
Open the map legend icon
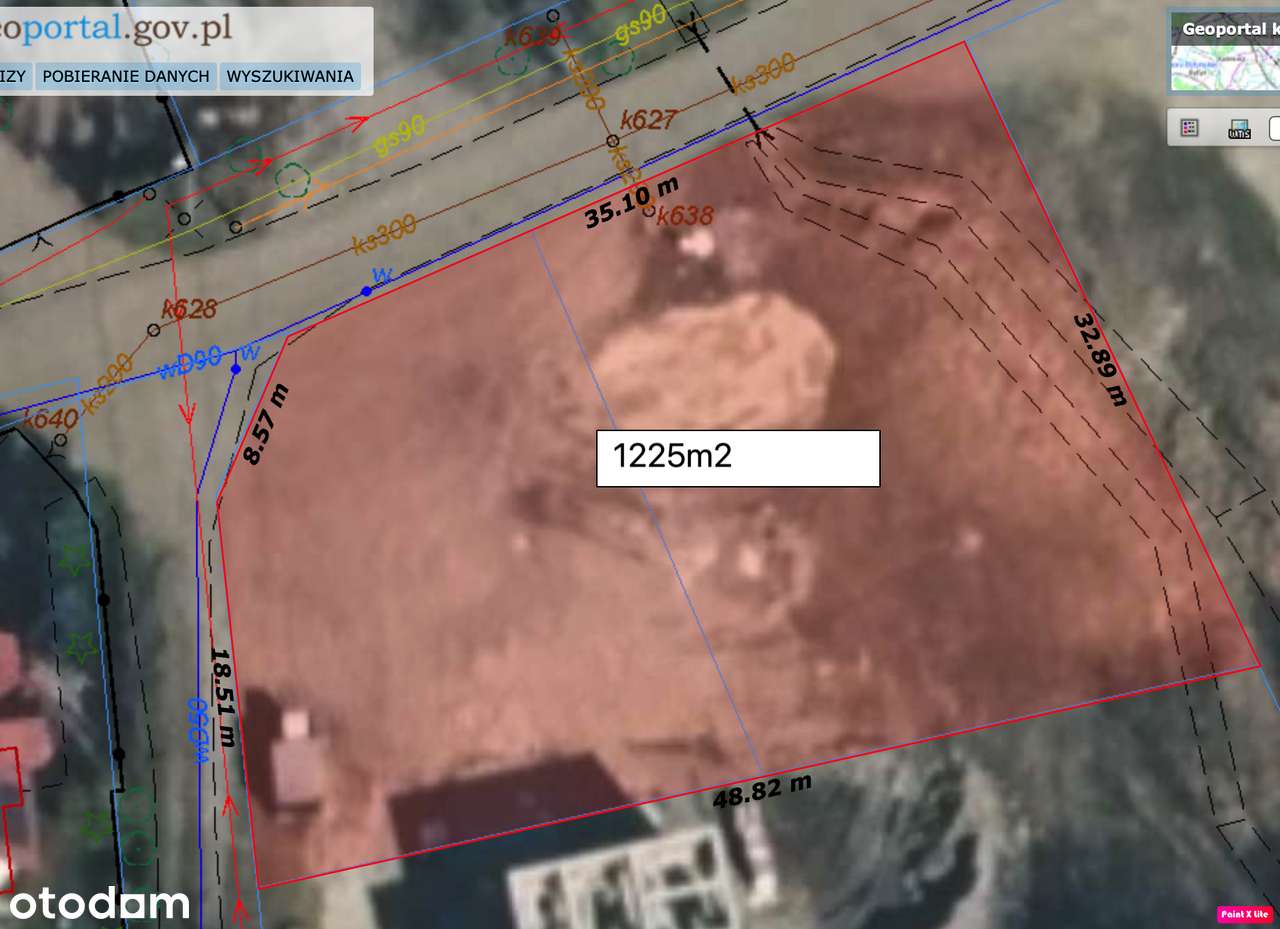(x=1189, y=128)
